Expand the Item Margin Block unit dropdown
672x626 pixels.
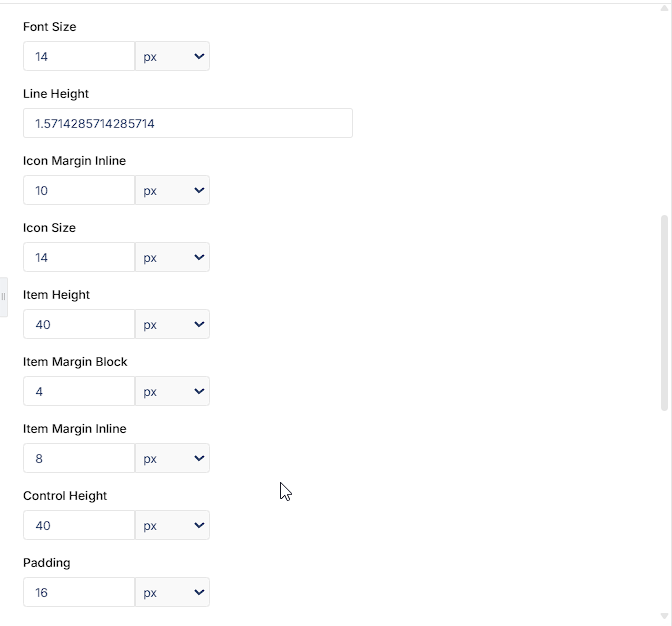(172, 391)
